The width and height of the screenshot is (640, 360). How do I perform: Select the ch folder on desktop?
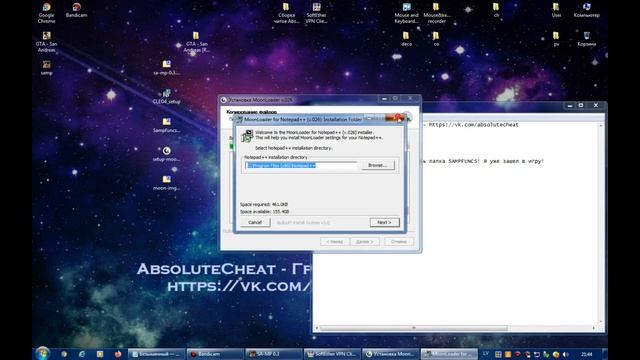496,10
